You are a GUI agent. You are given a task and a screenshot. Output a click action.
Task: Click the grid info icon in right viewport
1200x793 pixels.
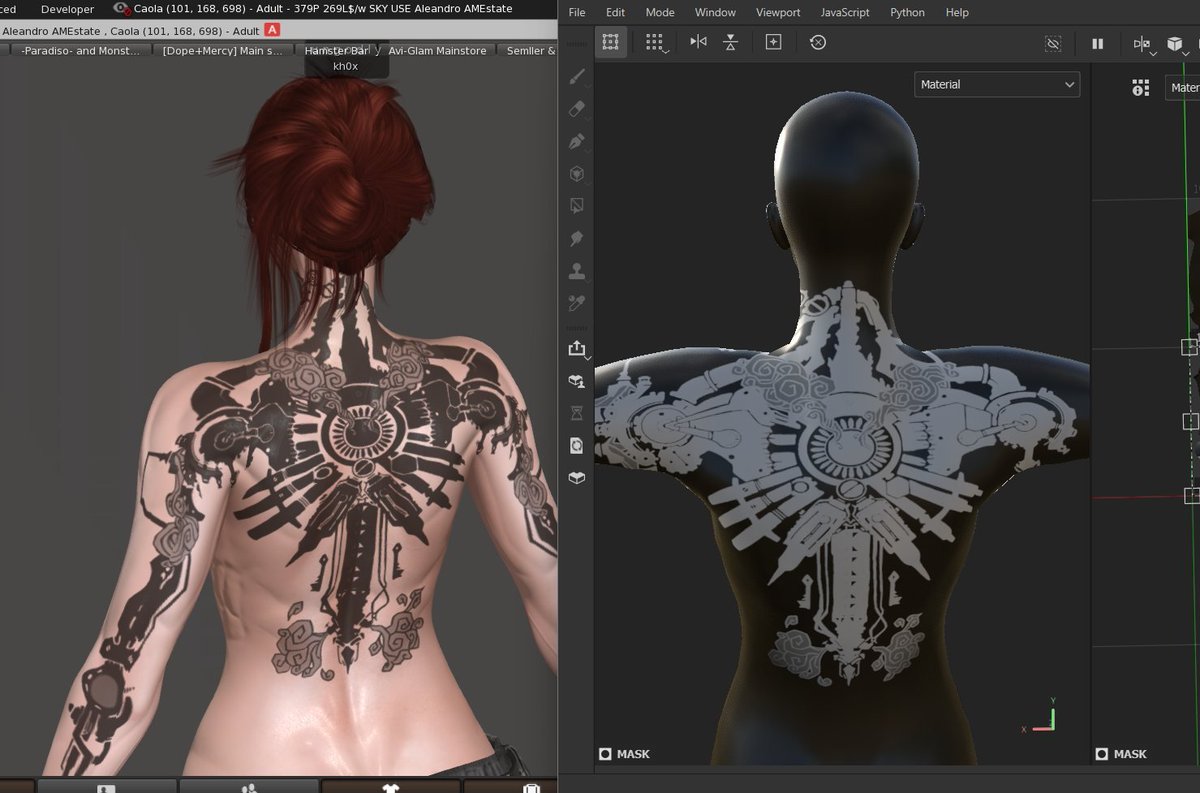1141,88
